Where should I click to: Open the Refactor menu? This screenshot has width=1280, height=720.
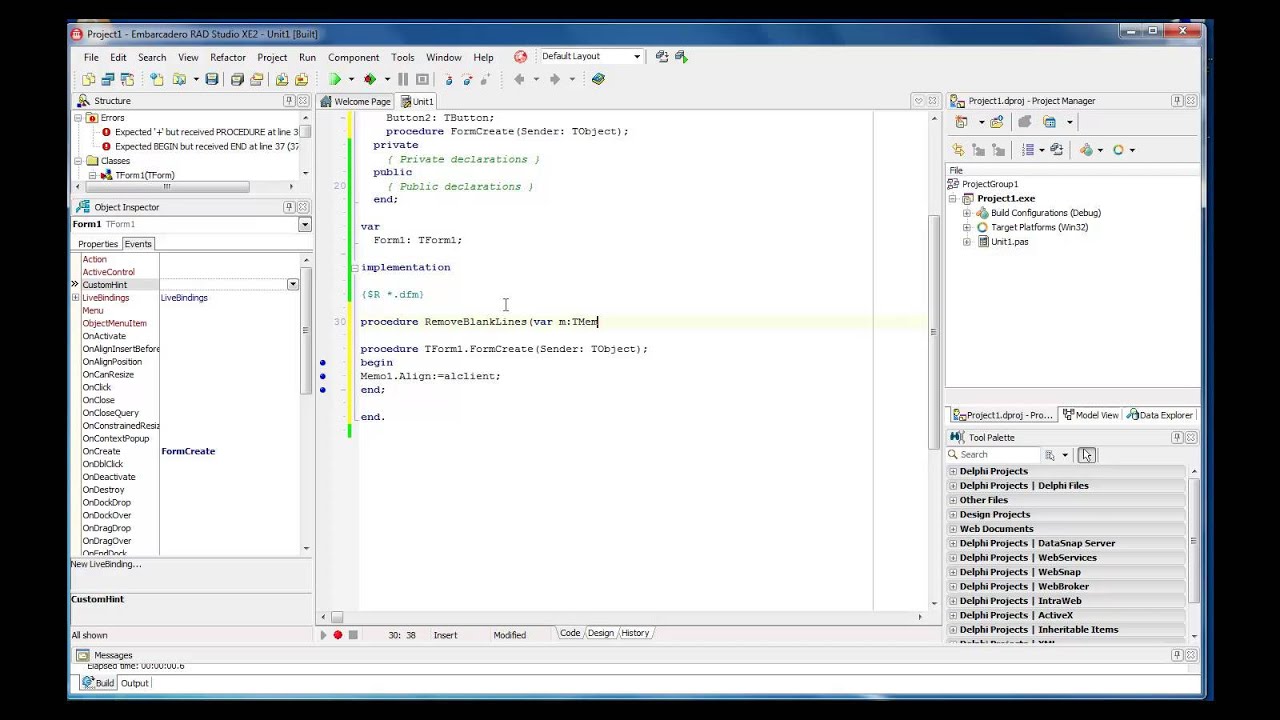click(228, 57)
